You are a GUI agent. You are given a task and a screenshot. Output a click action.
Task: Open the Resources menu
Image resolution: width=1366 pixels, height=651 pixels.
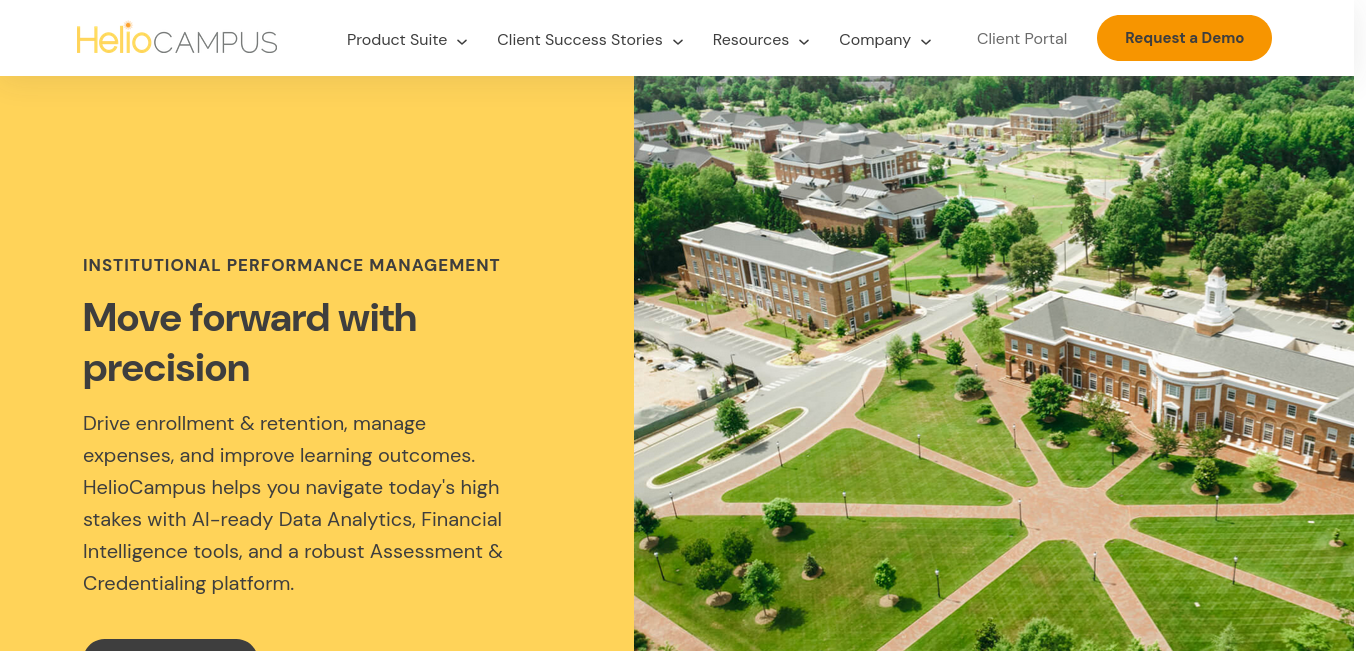[751, 40]
